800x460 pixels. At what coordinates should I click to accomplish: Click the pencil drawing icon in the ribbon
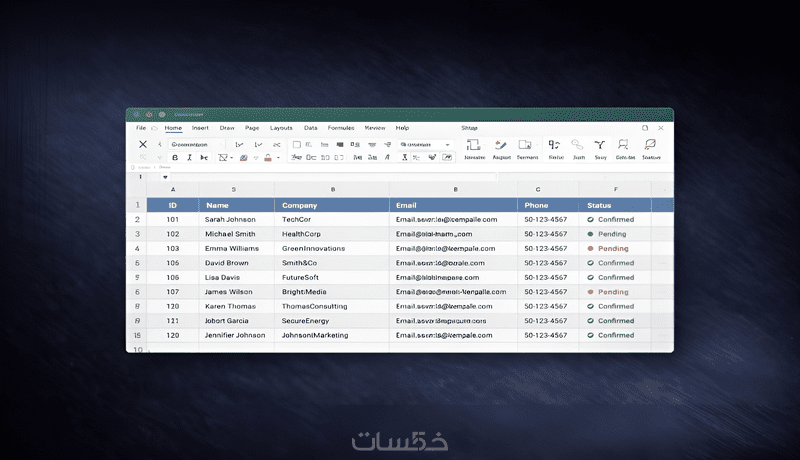(x=501, y=145)
